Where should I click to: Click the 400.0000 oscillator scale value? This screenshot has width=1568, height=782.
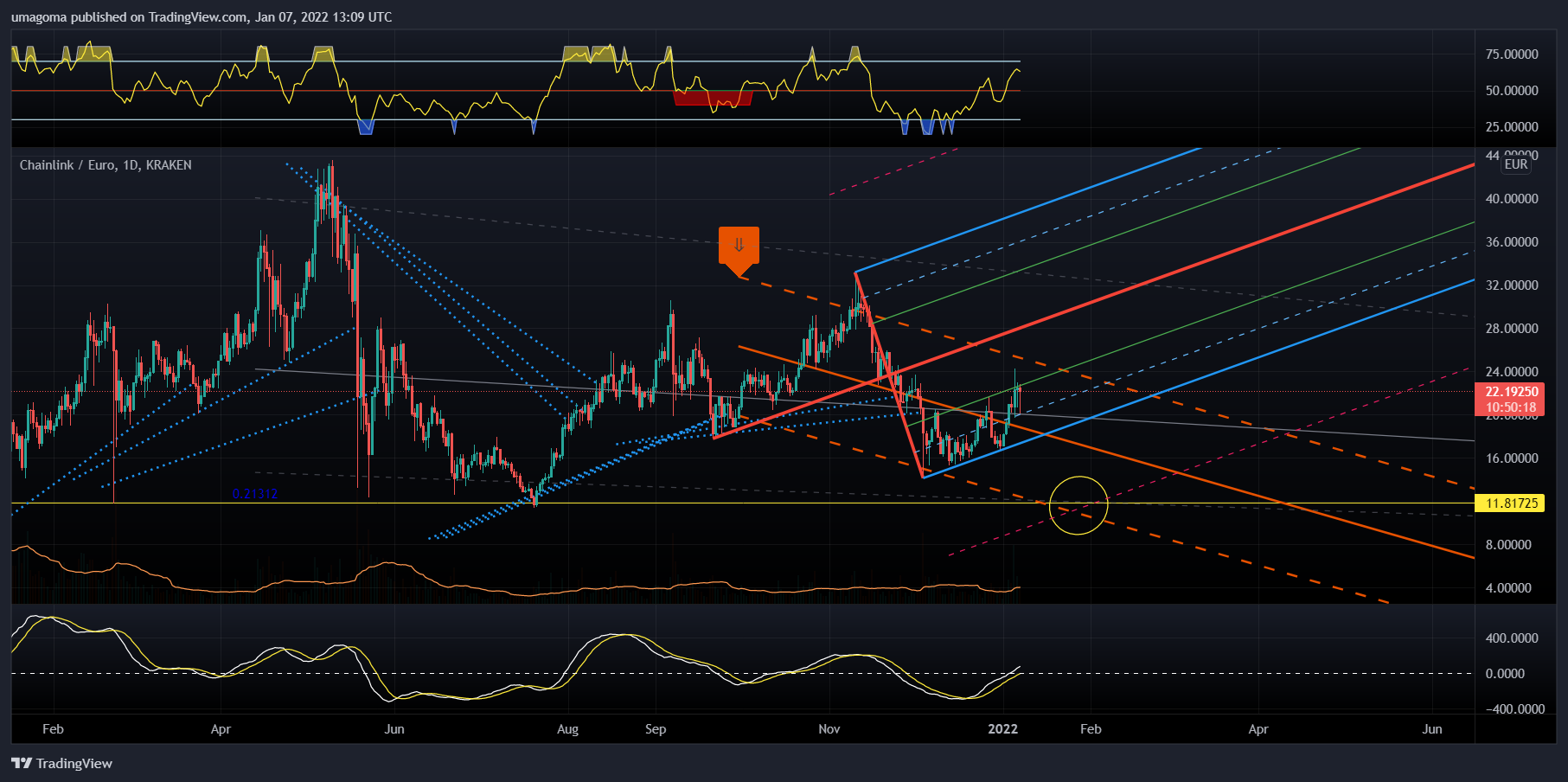pos(1512,638)
